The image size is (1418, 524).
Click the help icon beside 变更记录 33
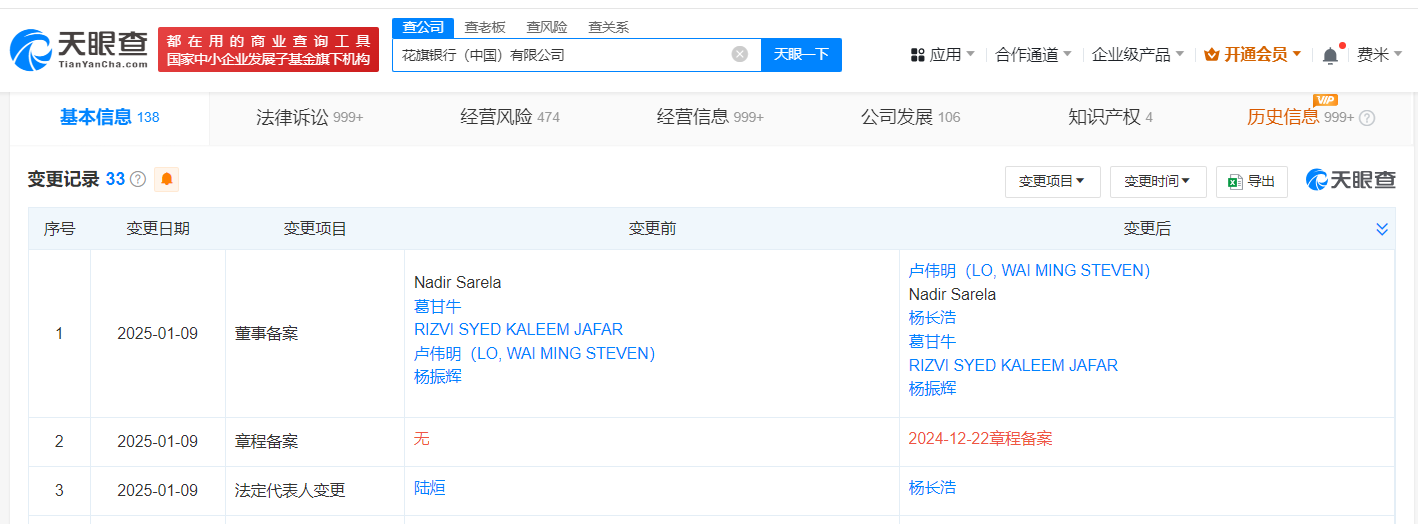(x=138, y=179)
